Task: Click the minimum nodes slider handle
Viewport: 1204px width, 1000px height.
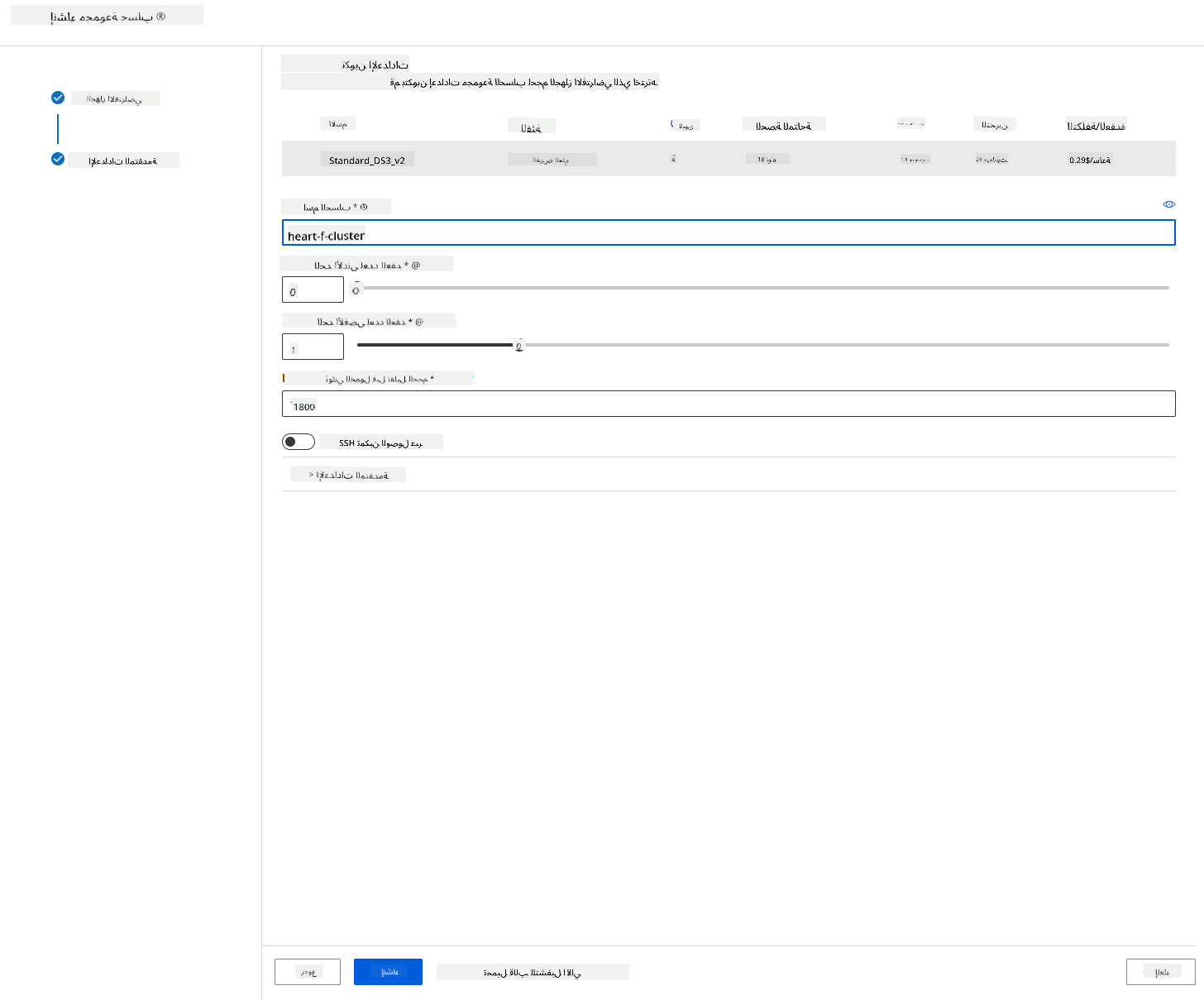Action: (356, 289)
